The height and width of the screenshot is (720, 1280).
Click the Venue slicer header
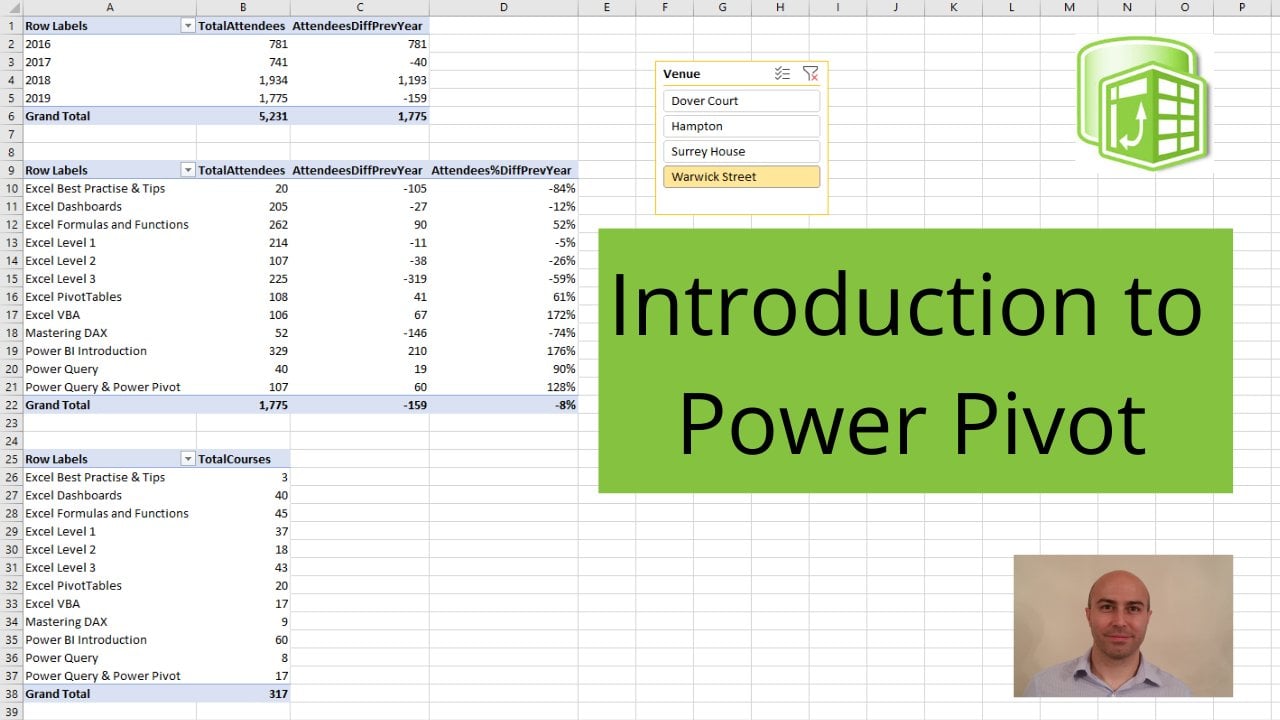pos(700,73)
